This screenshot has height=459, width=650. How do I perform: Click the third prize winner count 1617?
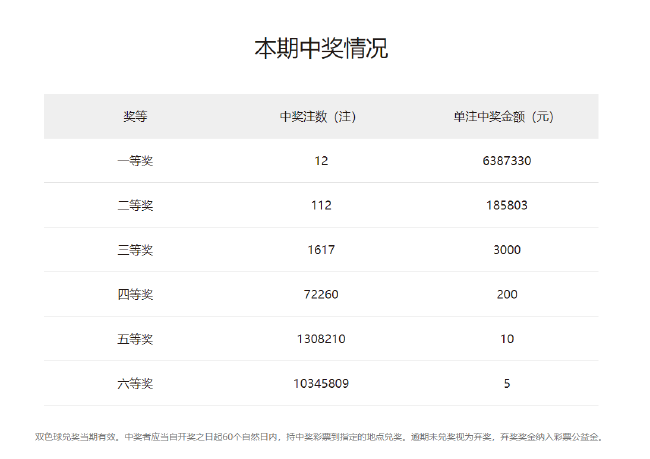coord(319,250)
